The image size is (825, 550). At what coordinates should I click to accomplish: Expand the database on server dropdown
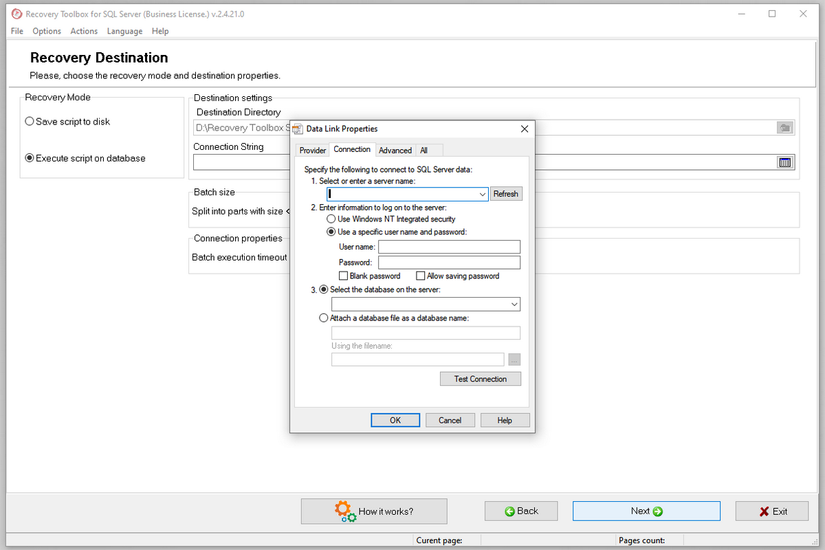tap(514, 304)
